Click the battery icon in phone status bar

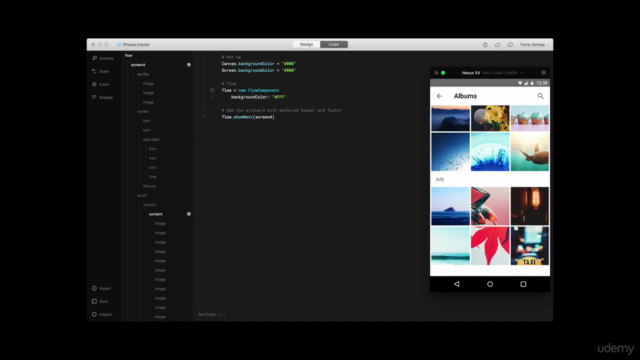click(532, 83)
